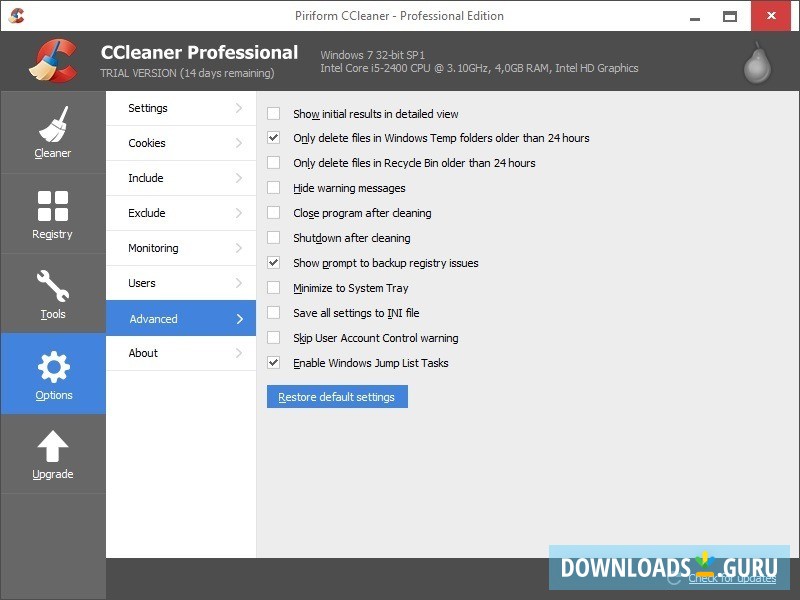
Task: Open the About options page
Action: (181, 353)
